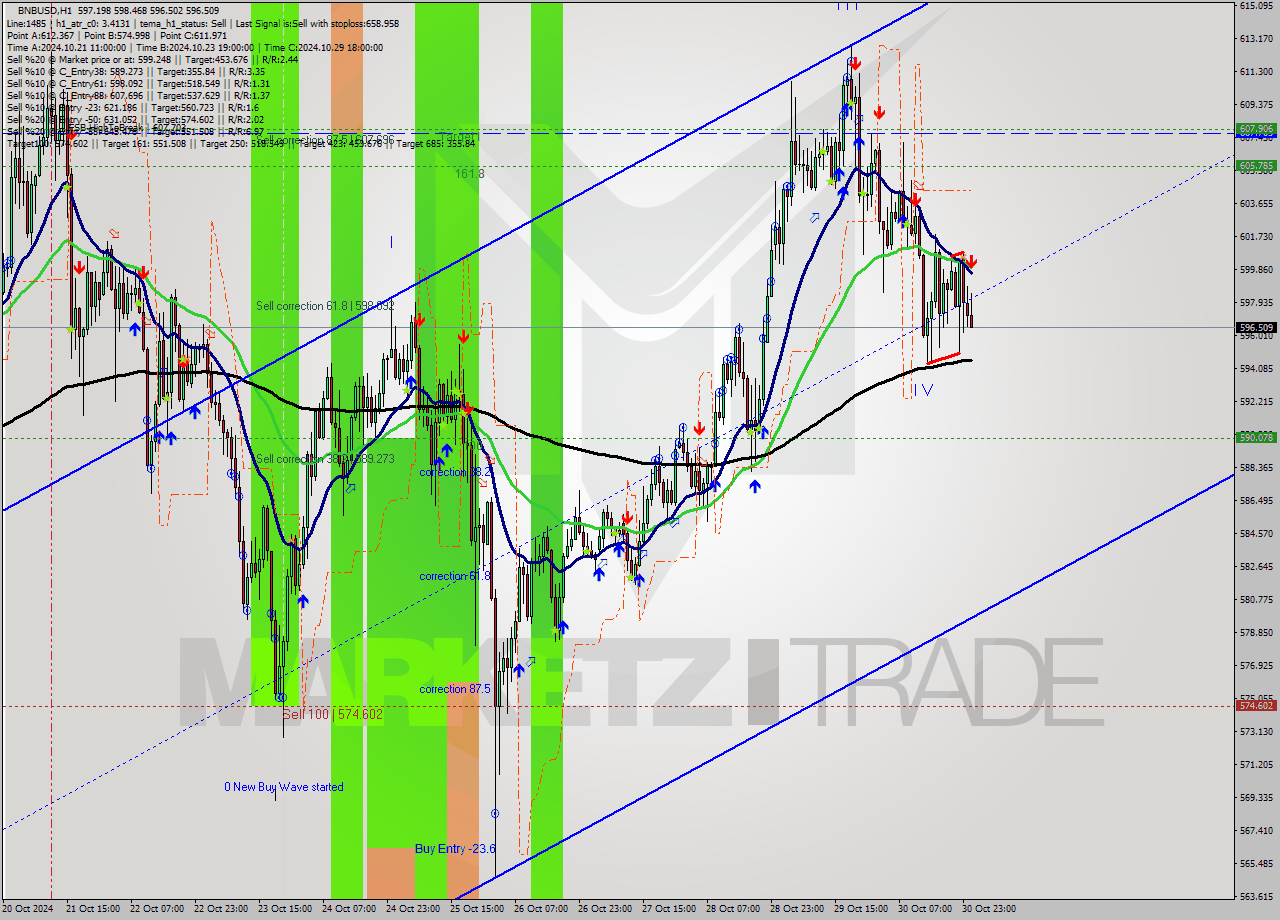Click the 601.730 price axis value

(x=1256, y=236)
